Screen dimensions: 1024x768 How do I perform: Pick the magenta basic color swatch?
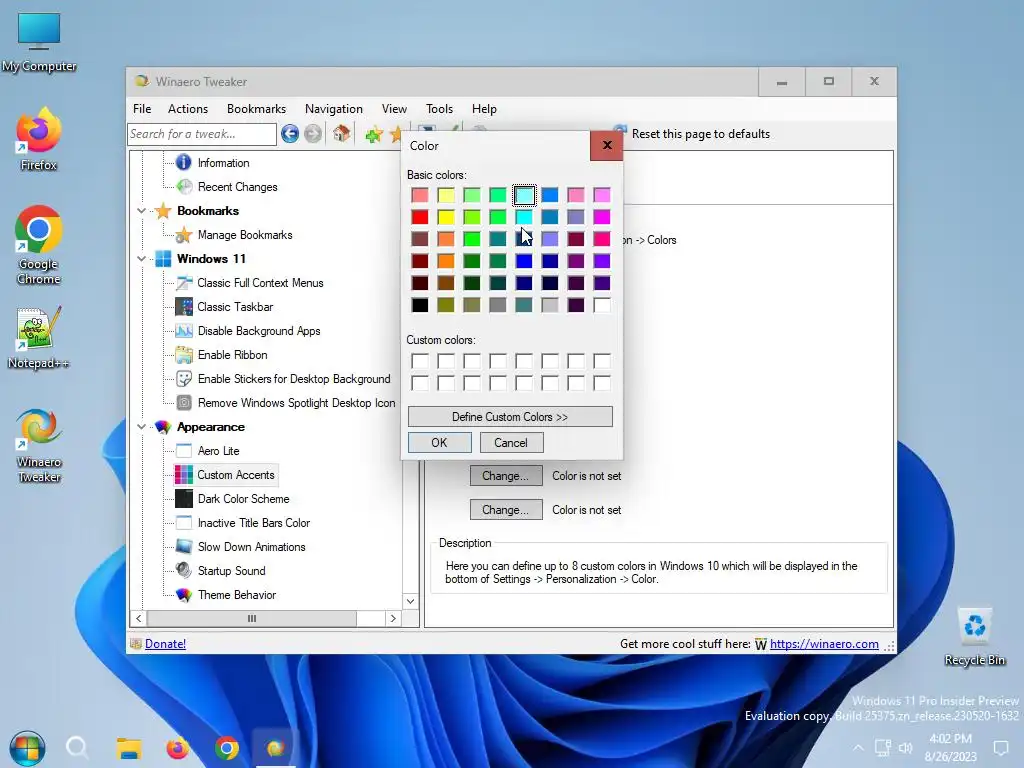click(601, 217)
